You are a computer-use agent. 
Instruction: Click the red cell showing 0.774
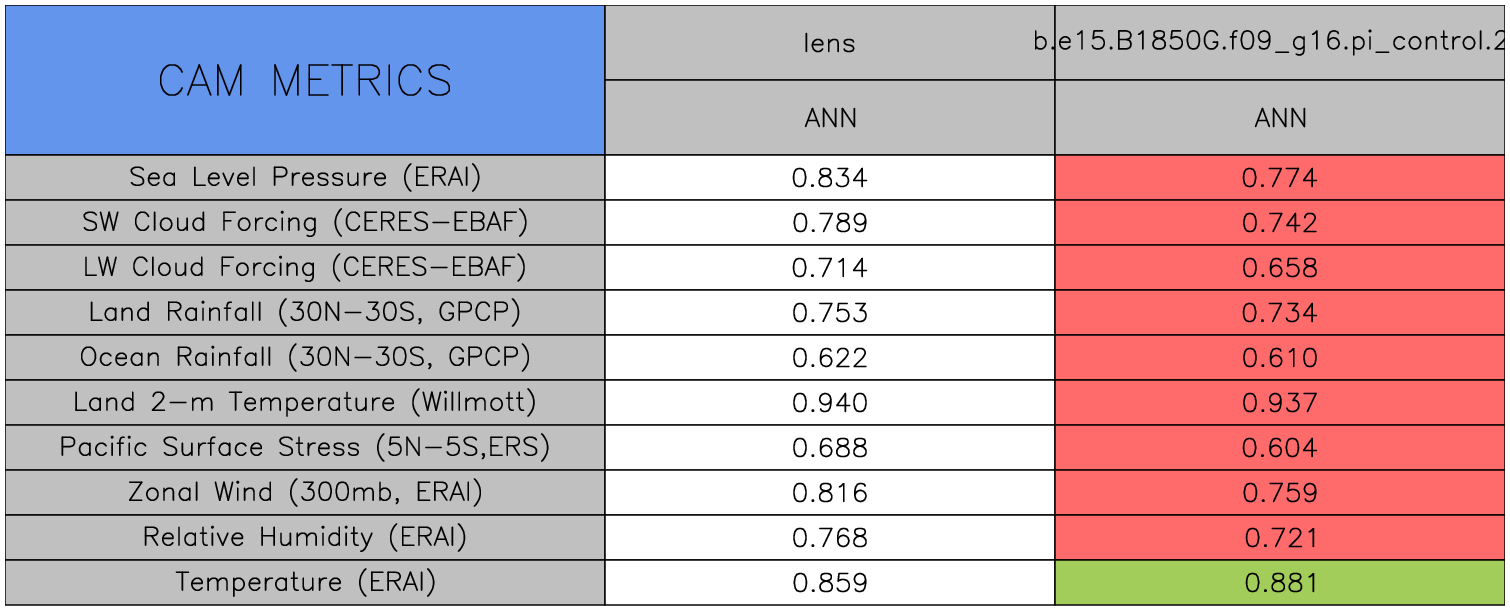(1280, 178)
